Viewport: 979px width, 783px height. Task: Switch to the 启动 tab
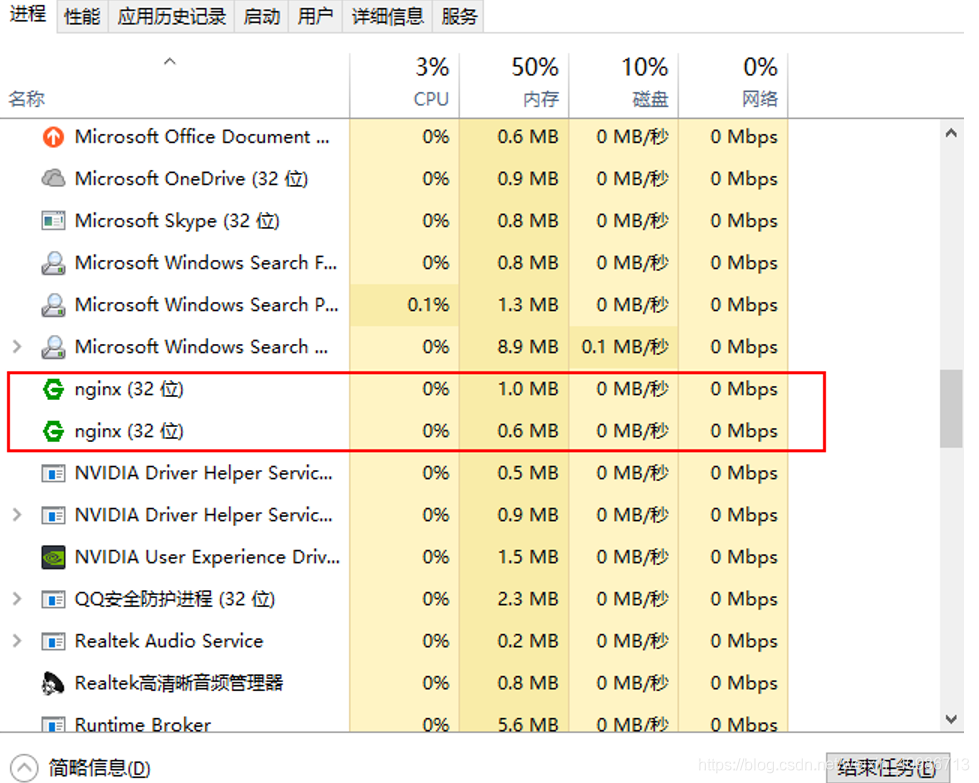[x=262, y=16]
